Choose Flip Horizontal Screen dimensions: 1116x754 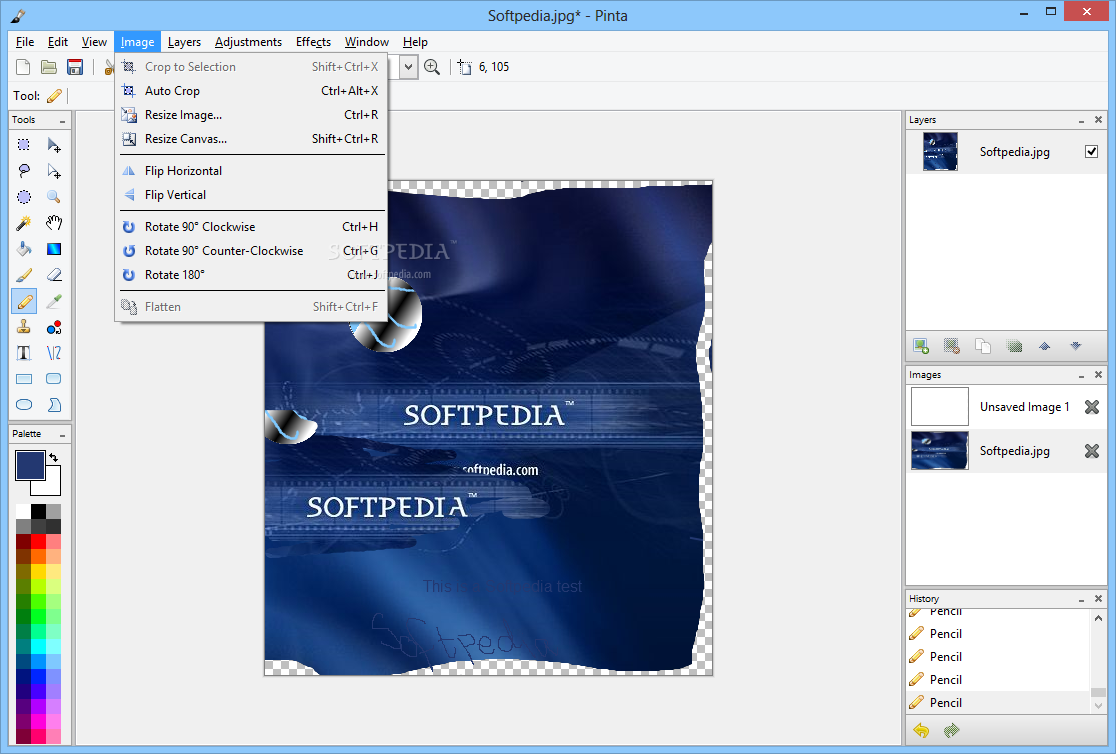tap(251, 171)
